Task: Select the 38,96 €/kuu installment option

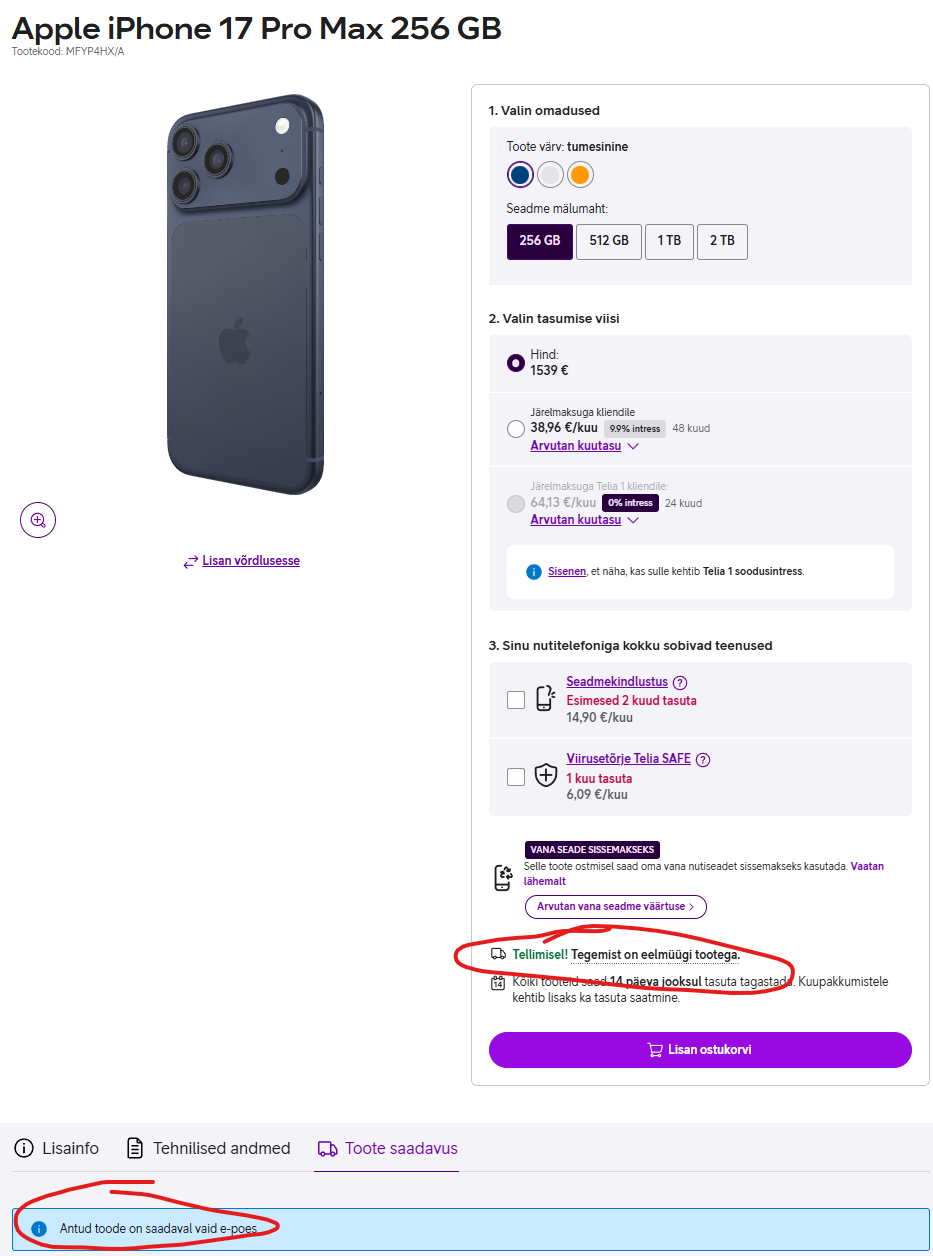Action: click(516, 429)
